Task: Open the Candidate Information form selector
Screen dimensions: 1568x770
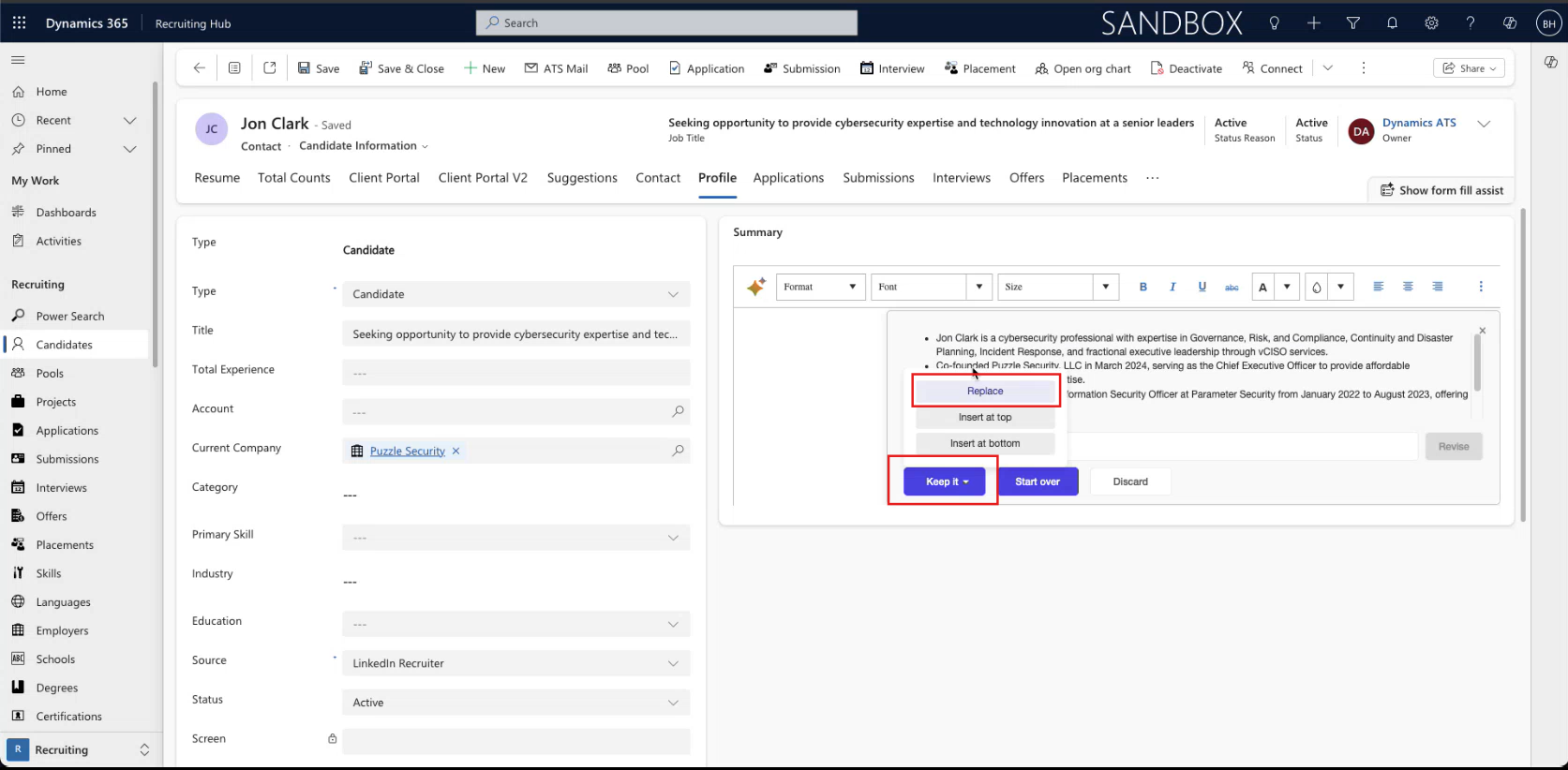Action: tap(364, 146)
